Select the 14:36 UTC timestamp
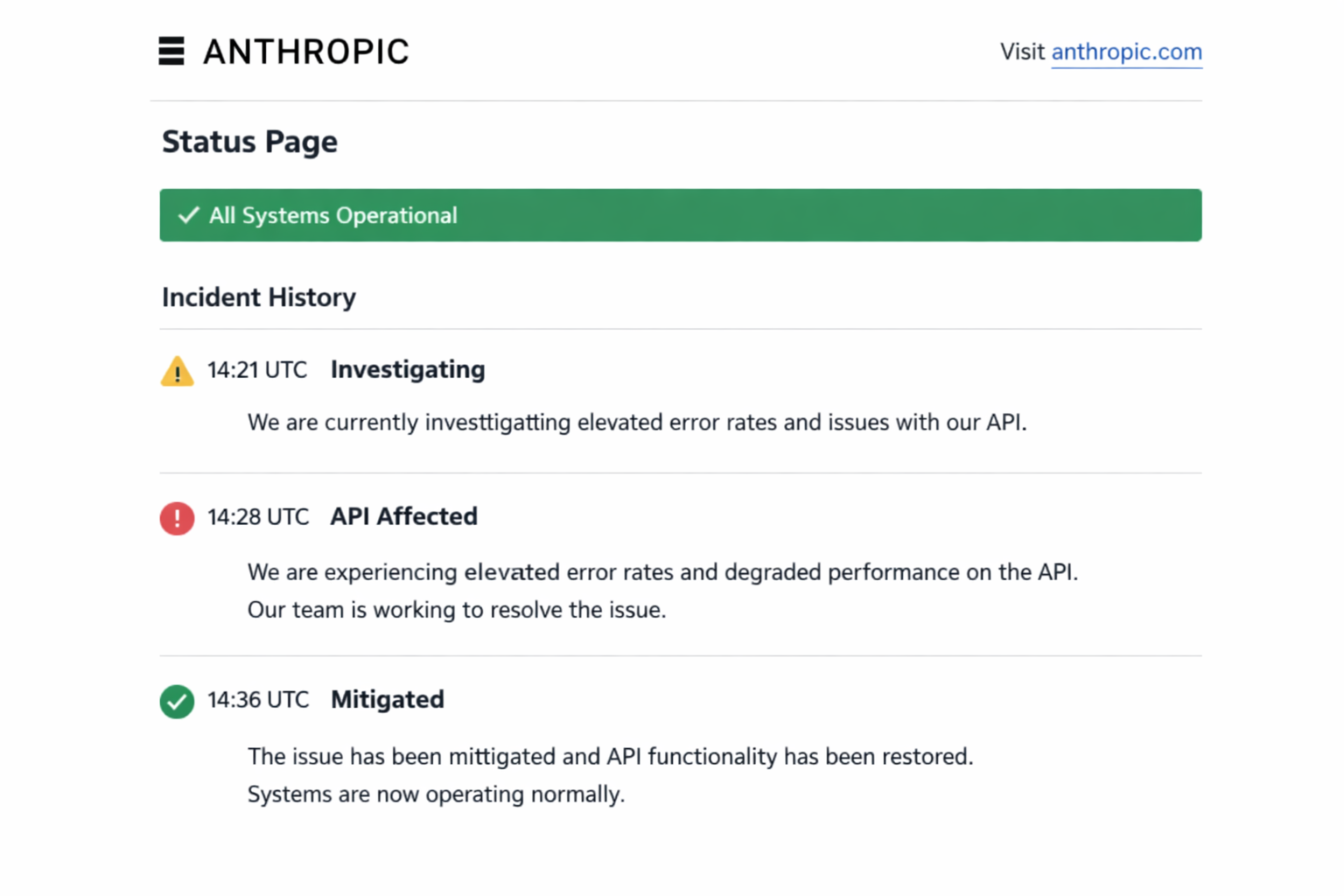This screenshot has width=1344, height=896. (258, 700)
